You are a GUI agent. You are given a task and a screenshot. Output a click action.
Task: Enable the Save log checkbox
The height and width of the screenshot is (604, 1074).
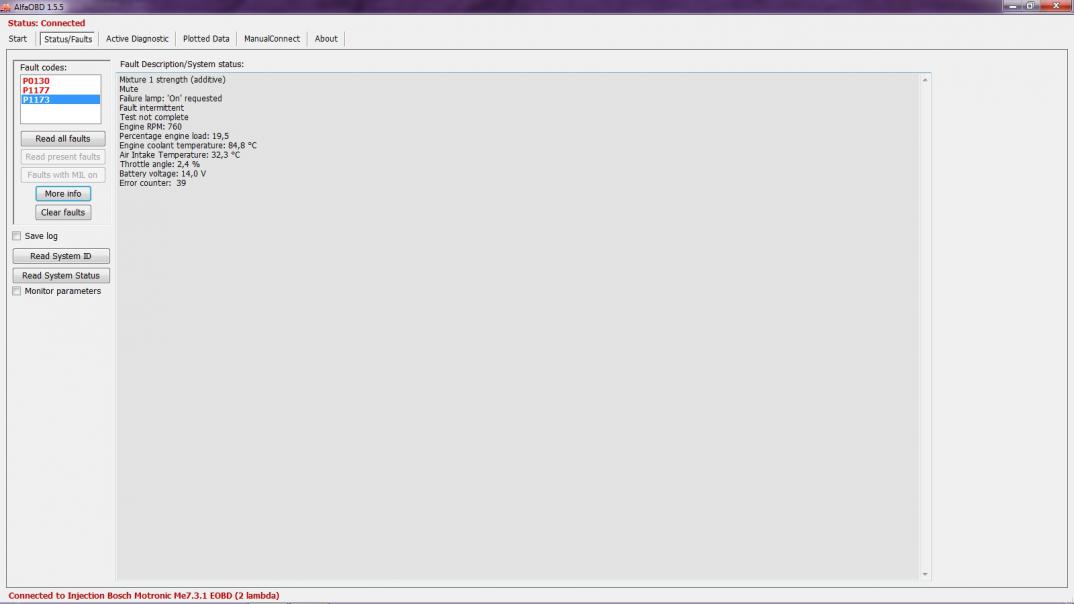pyautogui.click(x=16, y=236)
